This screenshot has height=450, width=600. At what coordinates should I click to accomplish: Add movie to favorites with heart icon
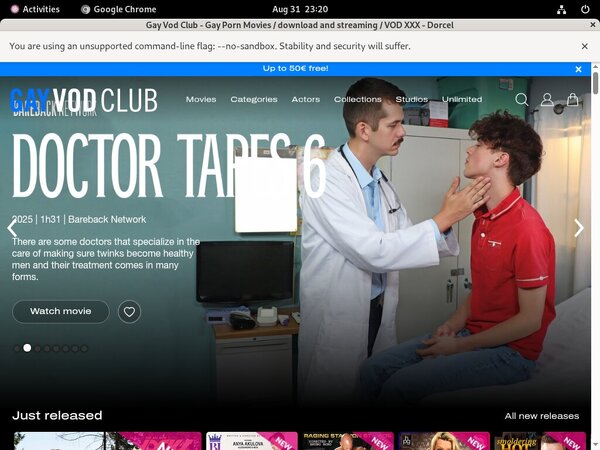pyautogui.click(x=129, y=312)
